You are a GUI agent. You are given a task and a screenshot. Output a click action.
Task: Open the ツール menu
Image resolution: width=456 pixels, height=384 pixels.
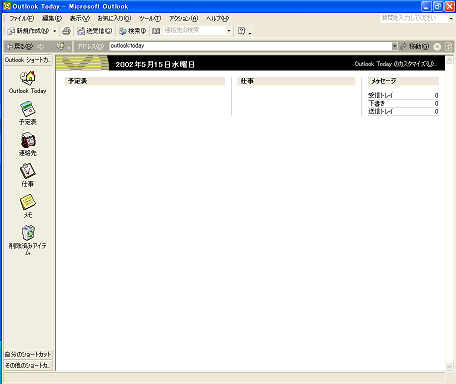point(150,19)
